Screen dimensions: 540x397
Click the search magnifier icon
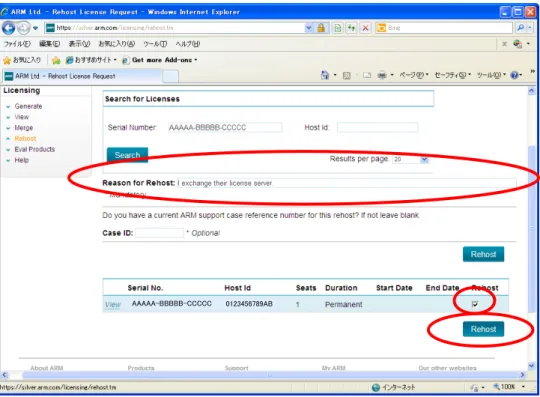520,28
